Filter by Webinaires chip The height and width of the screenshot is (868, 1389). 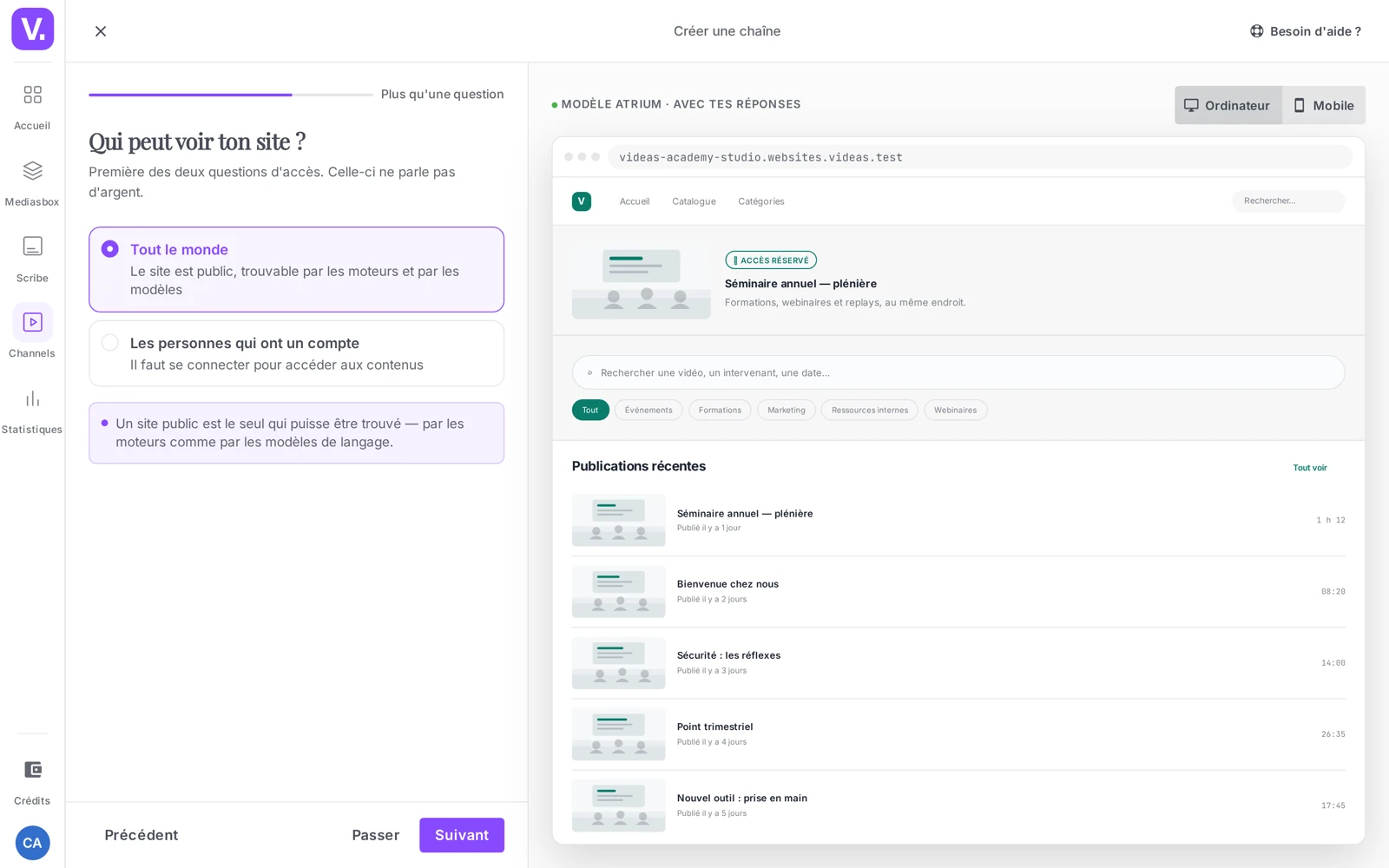tap(955, 410)
